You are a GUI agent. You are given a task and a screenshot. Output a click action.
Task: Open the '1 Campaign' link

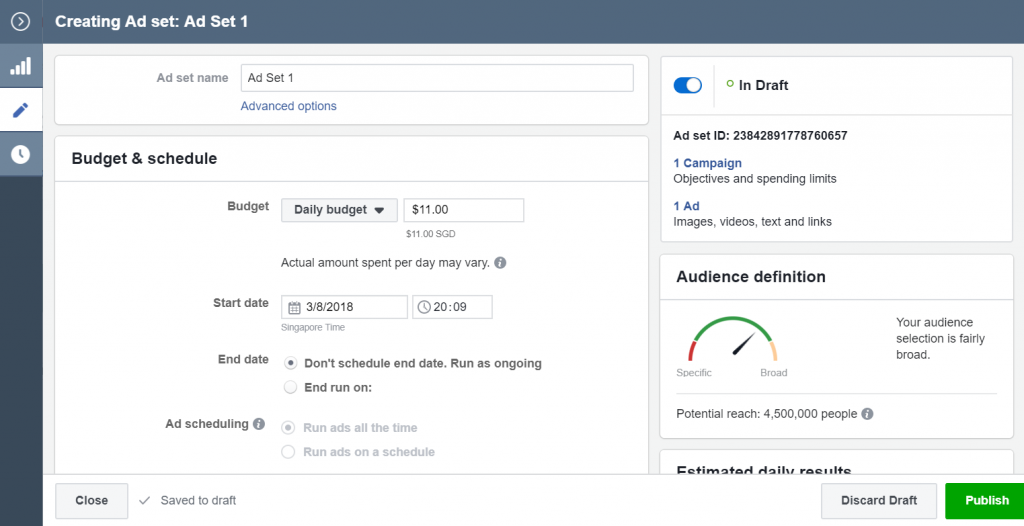tap(707, 163)
